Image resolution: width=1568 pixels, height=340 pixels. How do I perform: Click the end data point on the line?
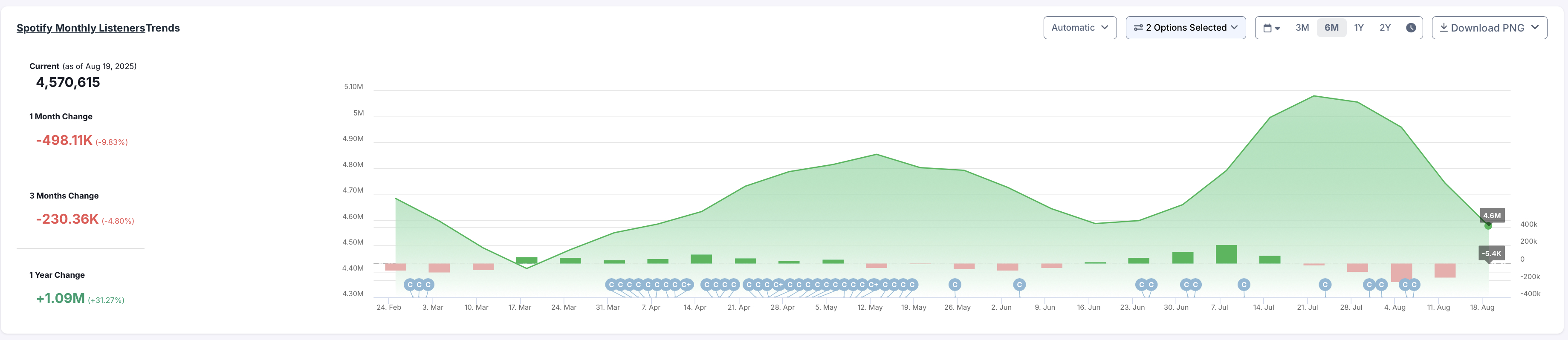coord(1488,226)
